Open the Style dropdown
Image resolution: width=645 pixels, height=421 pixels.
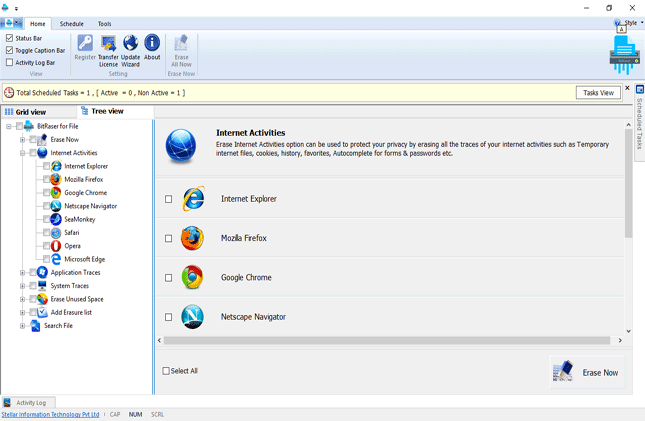(x=633, y=23)
